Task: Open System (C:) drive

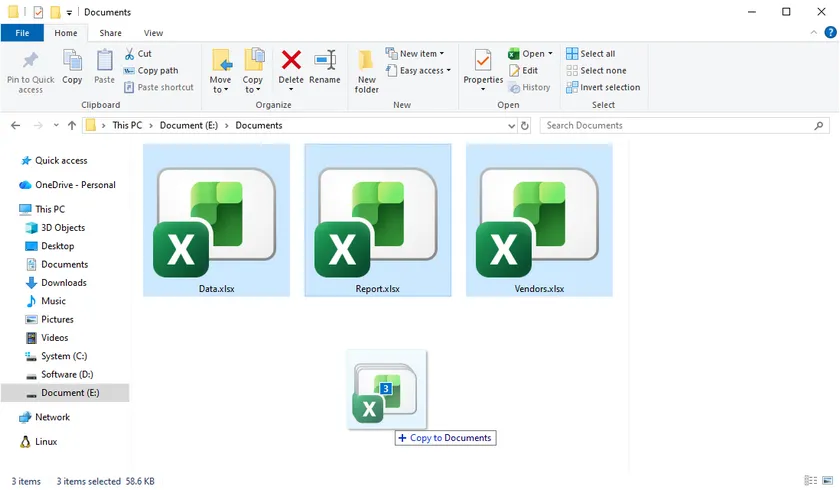Action: tap(56, 356)
